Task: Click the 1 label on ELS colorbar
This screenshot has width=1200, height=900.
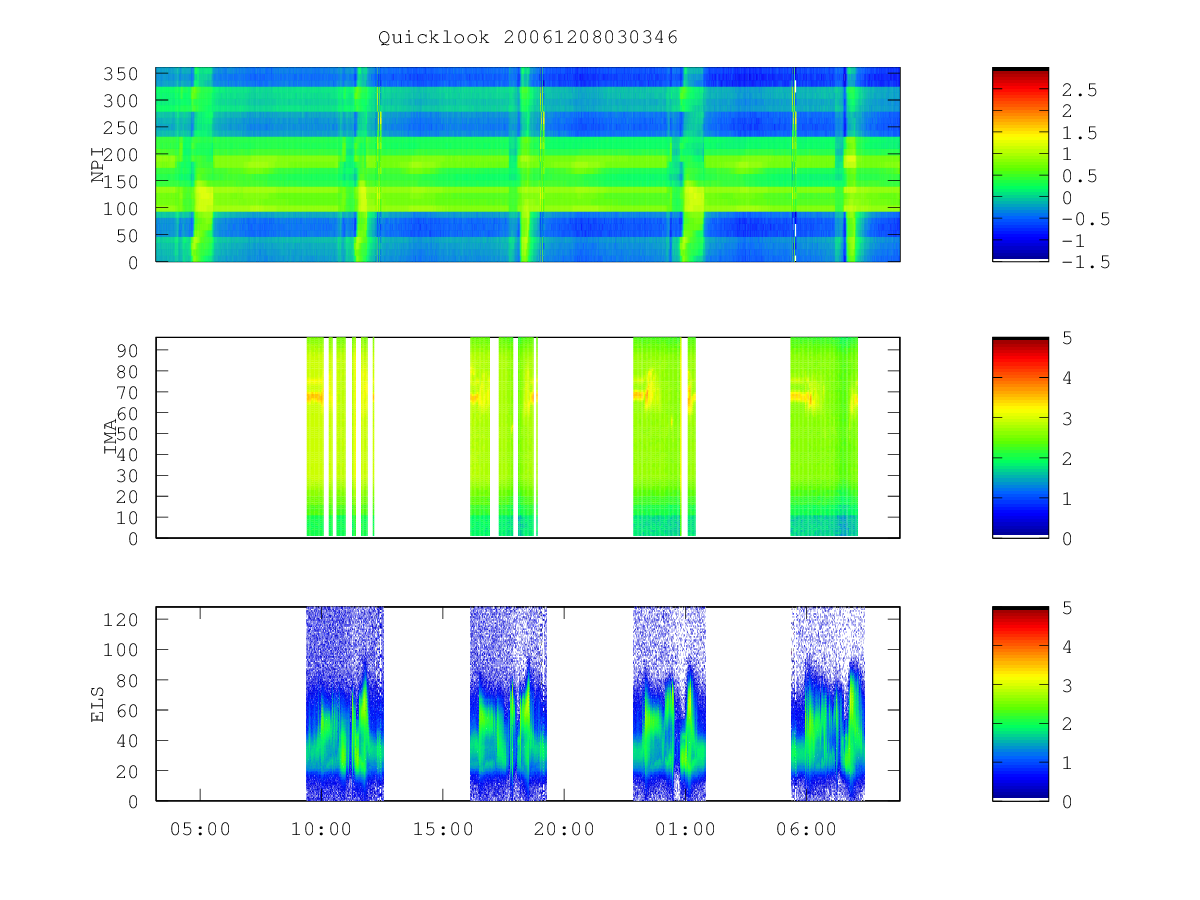Action: [1068, 762]
